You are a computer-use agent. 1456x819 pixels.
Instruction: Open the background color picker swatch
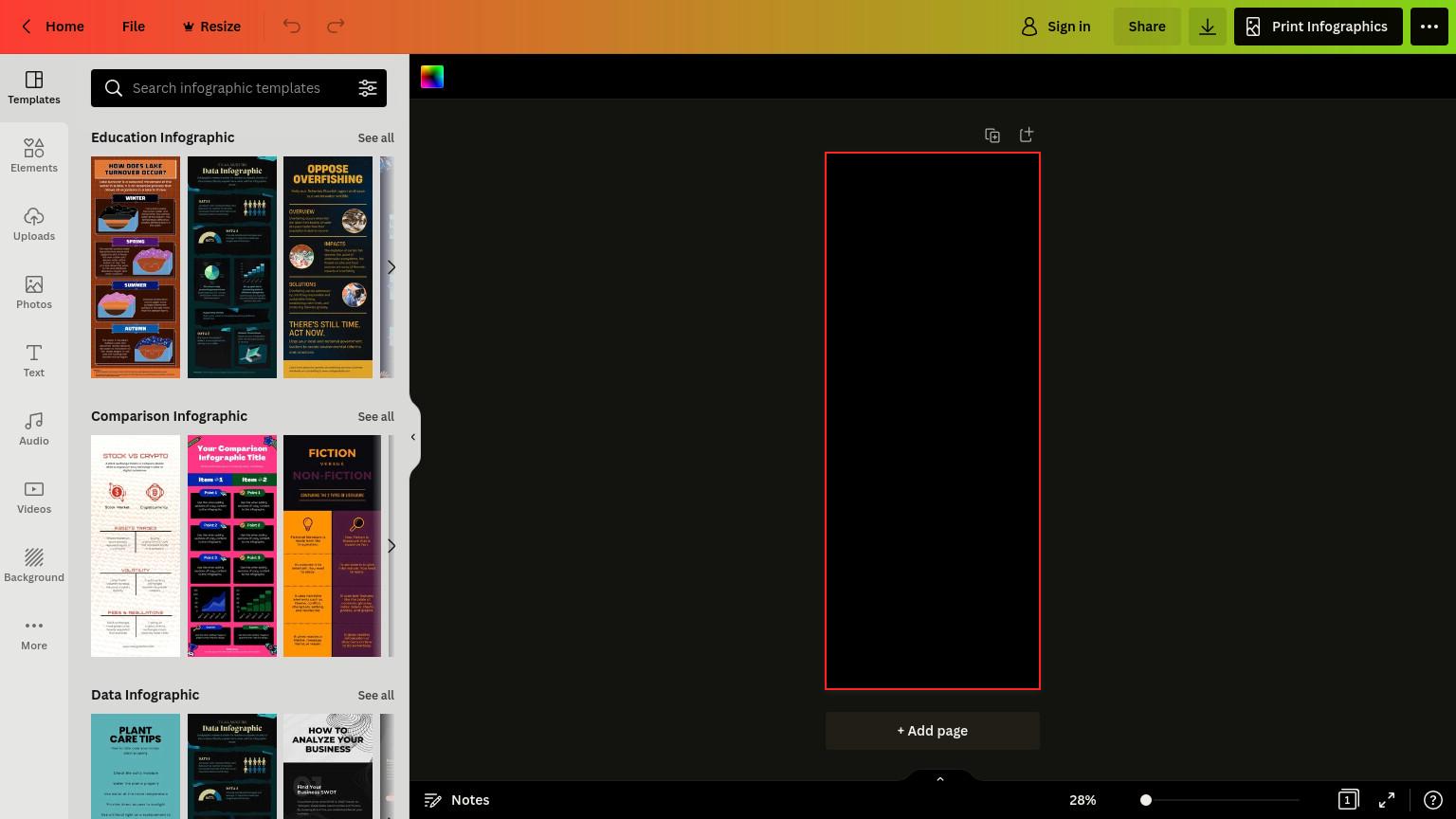432,77
